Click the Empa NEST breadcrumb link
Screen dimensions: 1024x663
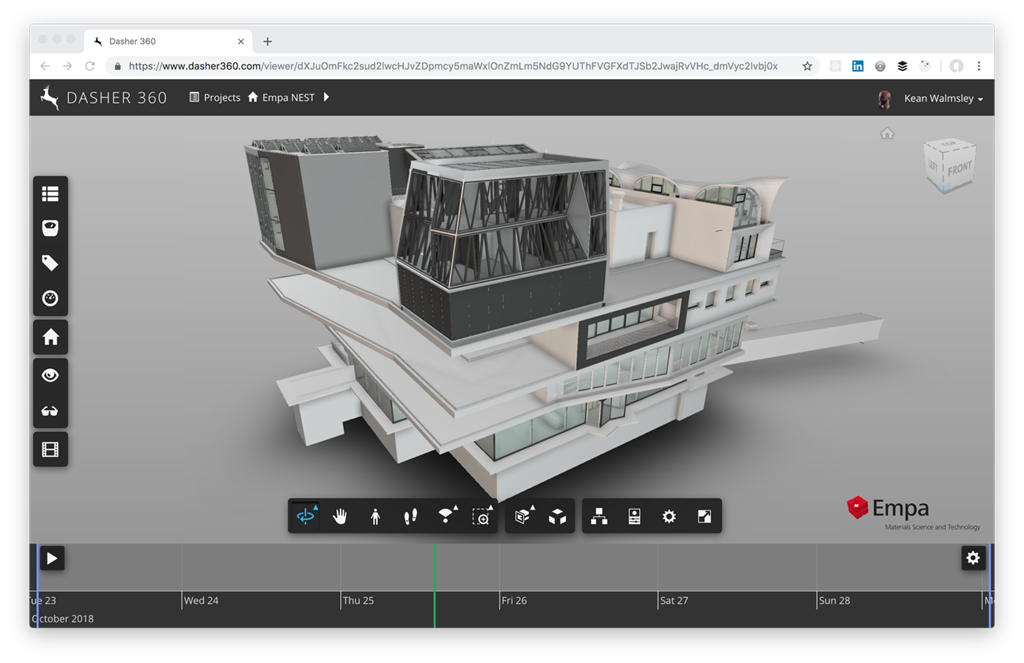click(287, 98)
